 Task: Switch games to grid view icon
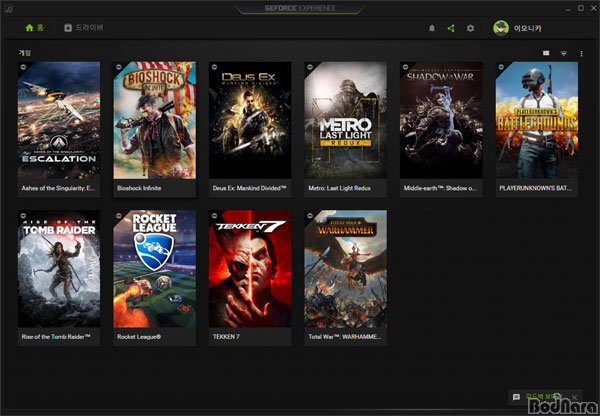546,53
